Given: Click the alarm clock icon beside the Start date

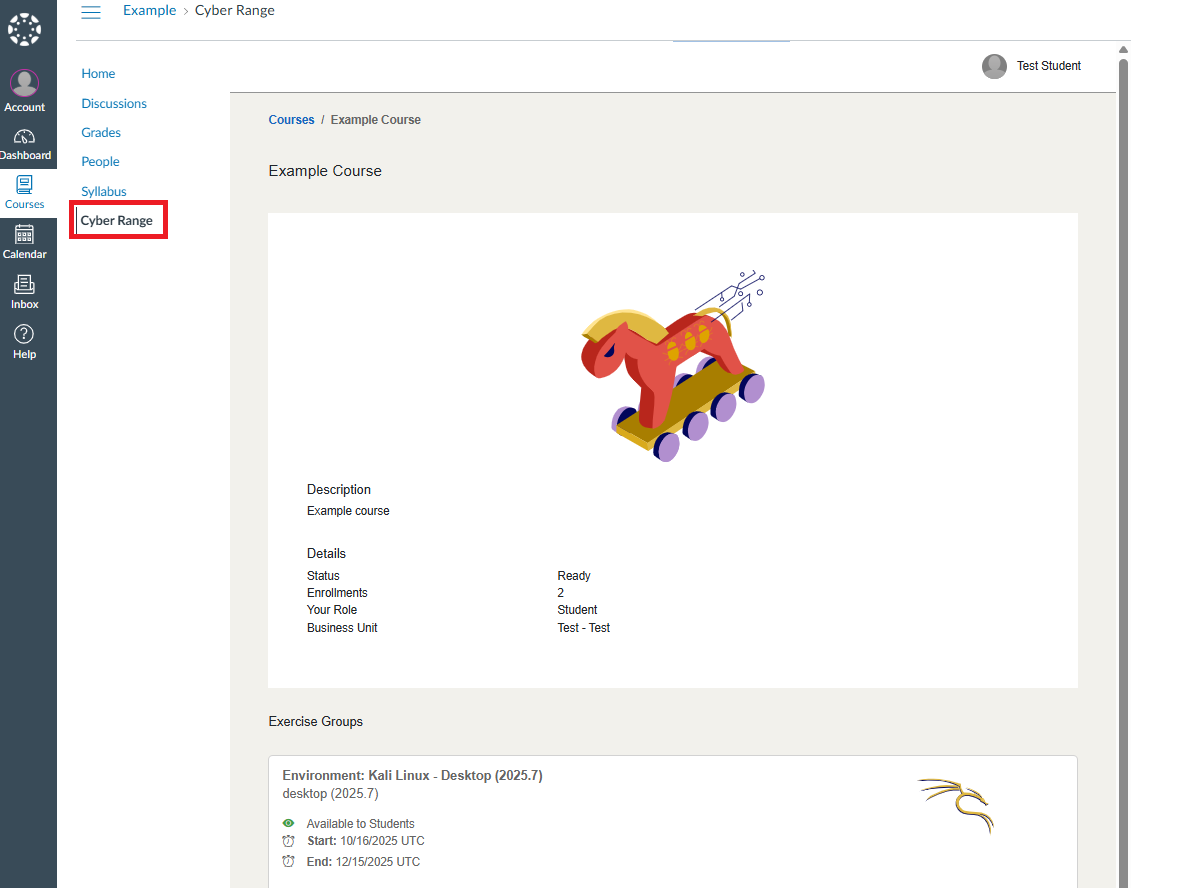Looking at the screenshot, I should (x=289, y=841).
